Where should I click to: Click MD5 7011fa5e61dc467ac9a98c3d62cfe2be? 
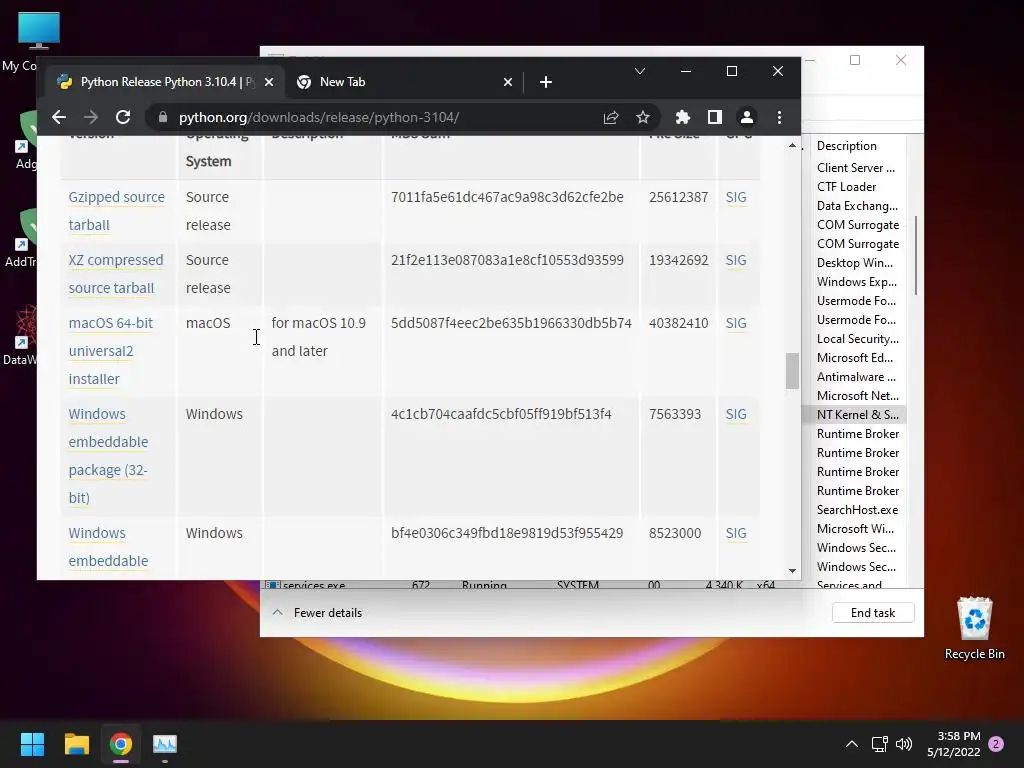507,197
